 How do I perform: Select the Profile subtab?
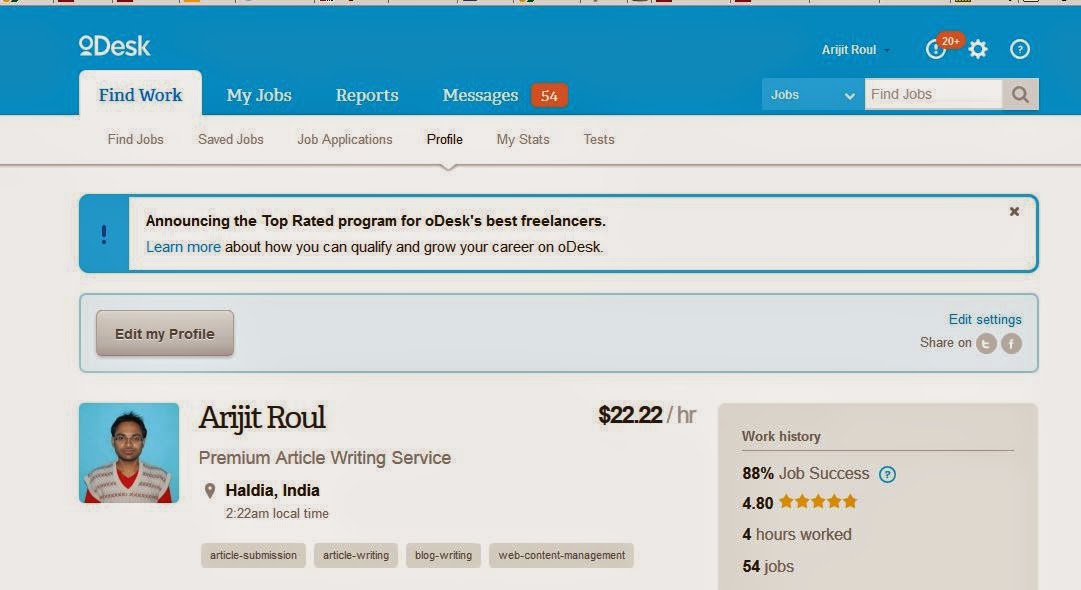pos(445,139)
